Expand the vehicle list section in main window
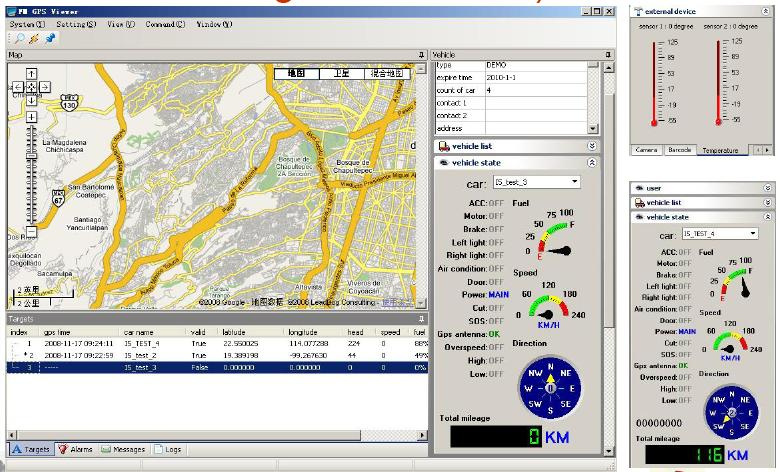Image resolution: width=780 pixels, height=472 pixels. [591, 146]
